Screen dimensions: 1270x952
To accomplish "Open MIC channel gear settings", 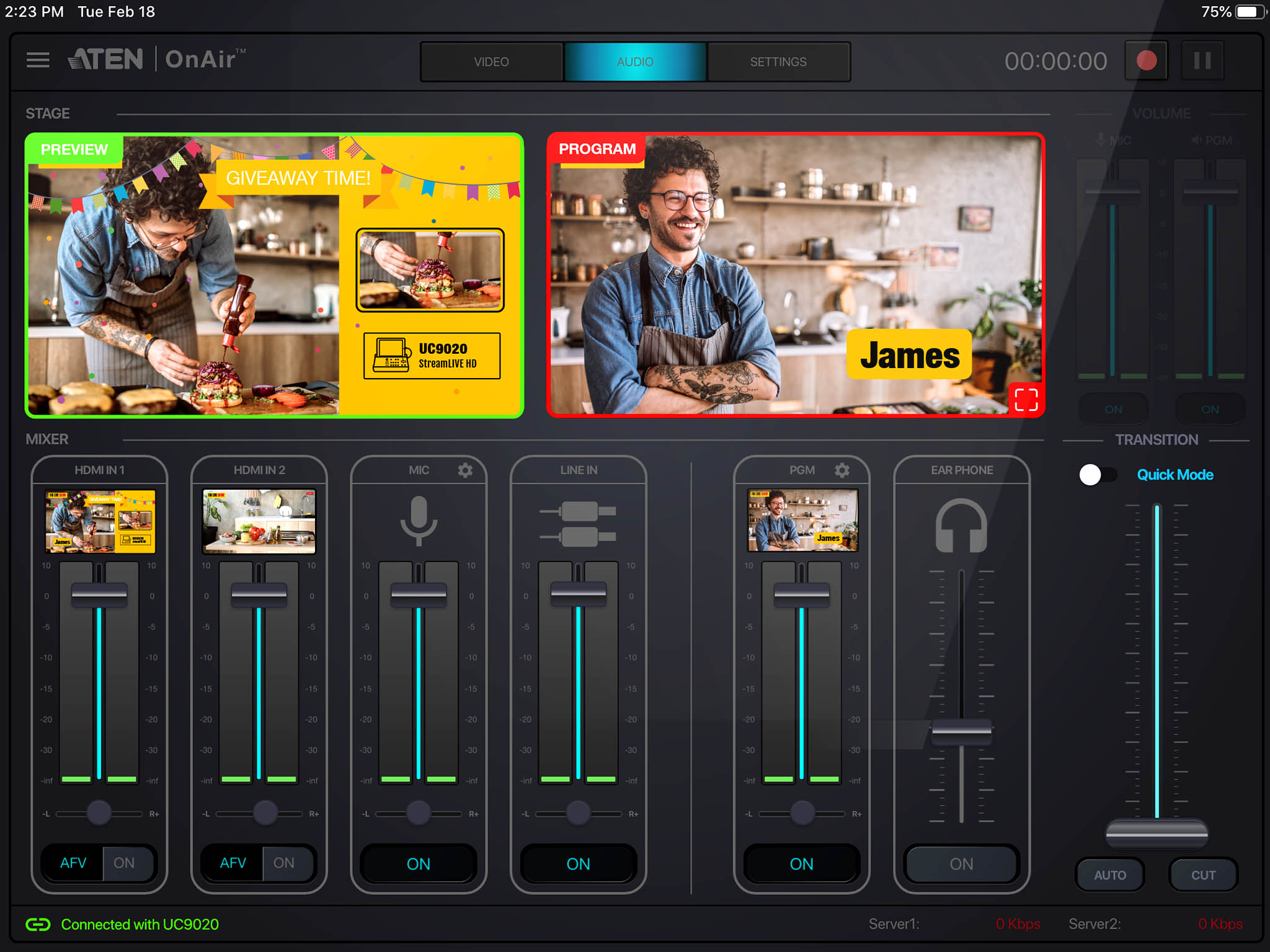I will pyautogui.click(x=465, y=470).
